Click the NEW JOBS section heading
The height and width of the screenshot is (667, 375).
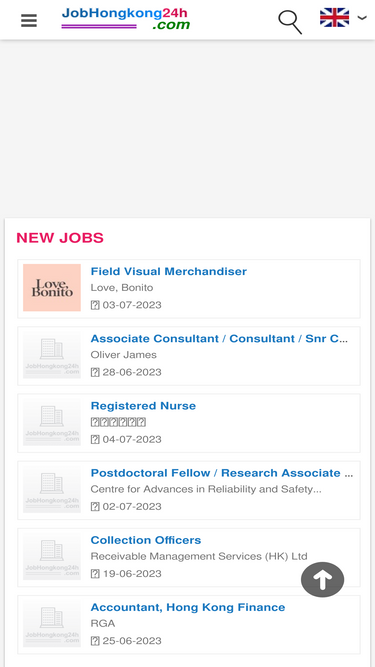60,238
